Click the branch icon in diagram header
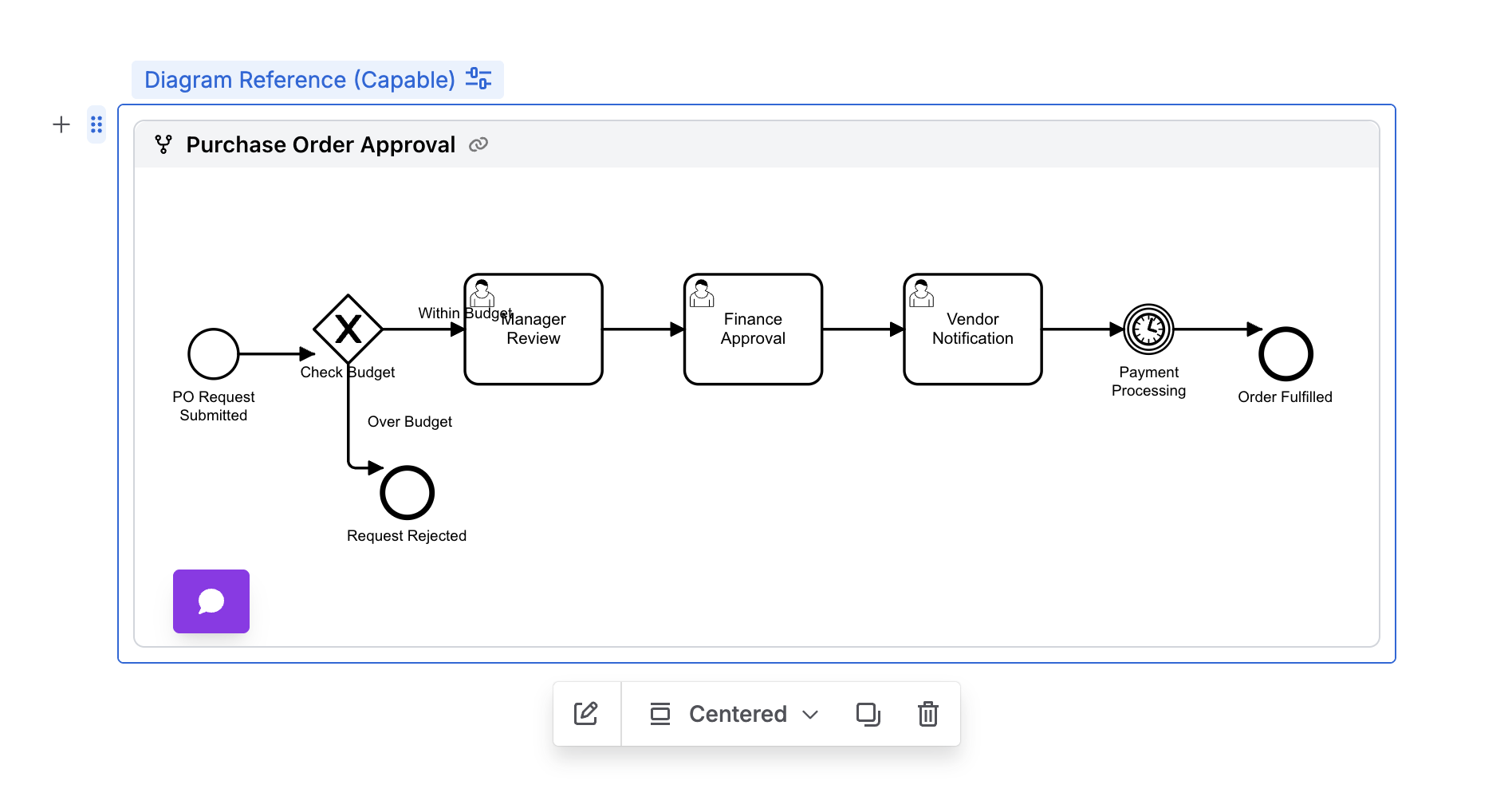Viewport: 1512px width, 812px height. click(x=163, y=144)
